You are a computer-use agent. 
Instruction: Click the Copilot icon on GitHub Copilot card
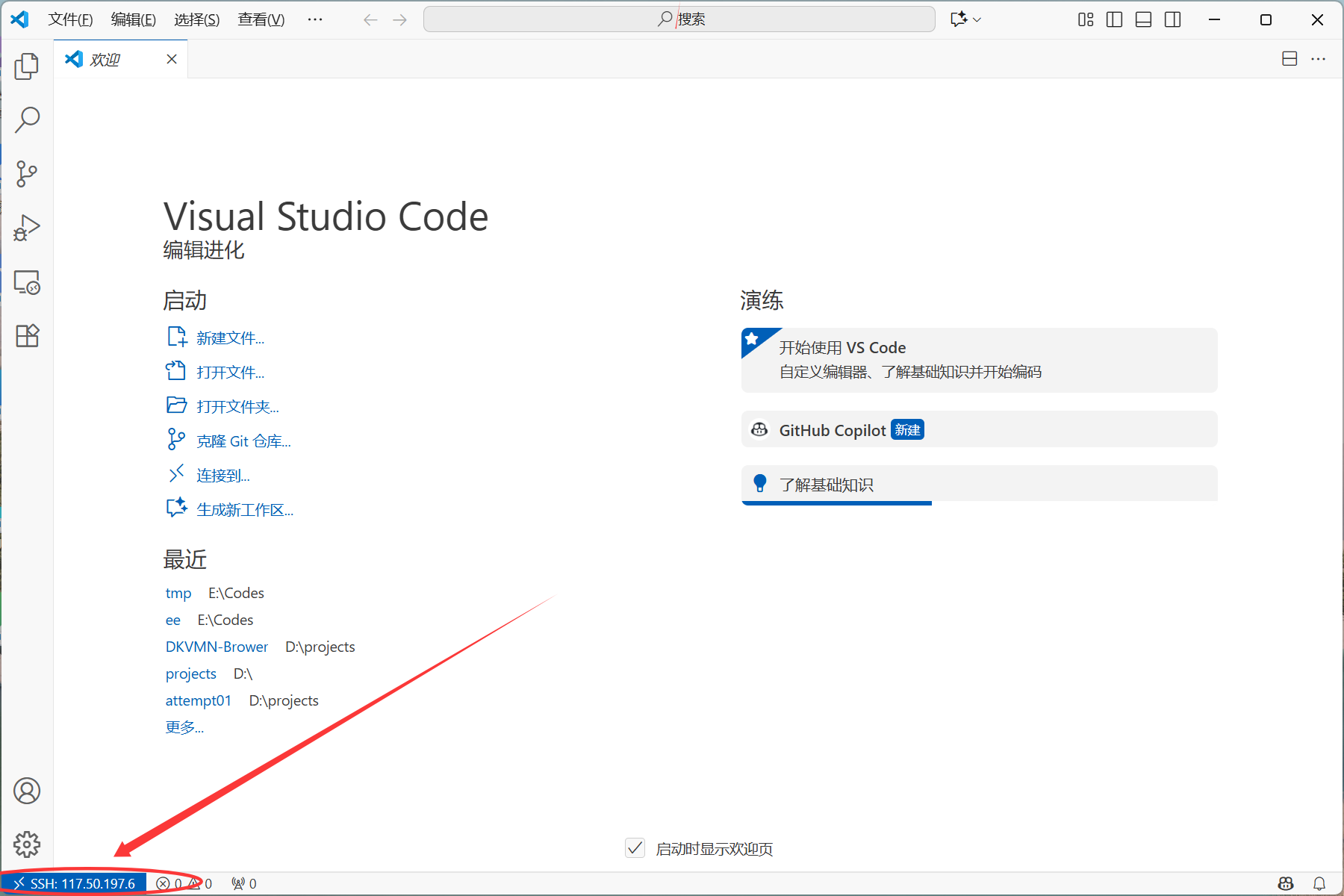click(x=759, y=429)
